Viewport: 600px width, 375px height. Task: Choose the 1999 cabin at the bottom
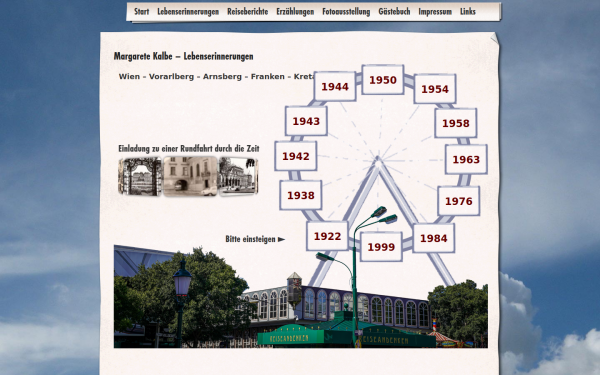pos(381,247)
